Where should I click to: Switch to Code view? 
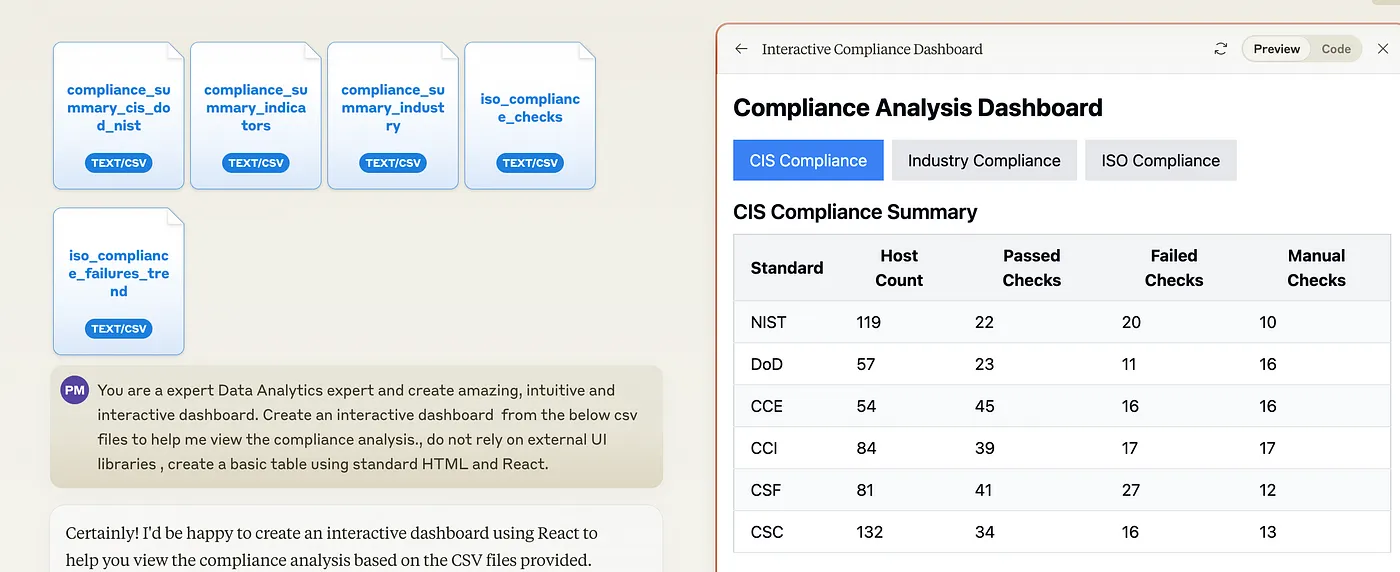coord(1336,49)
